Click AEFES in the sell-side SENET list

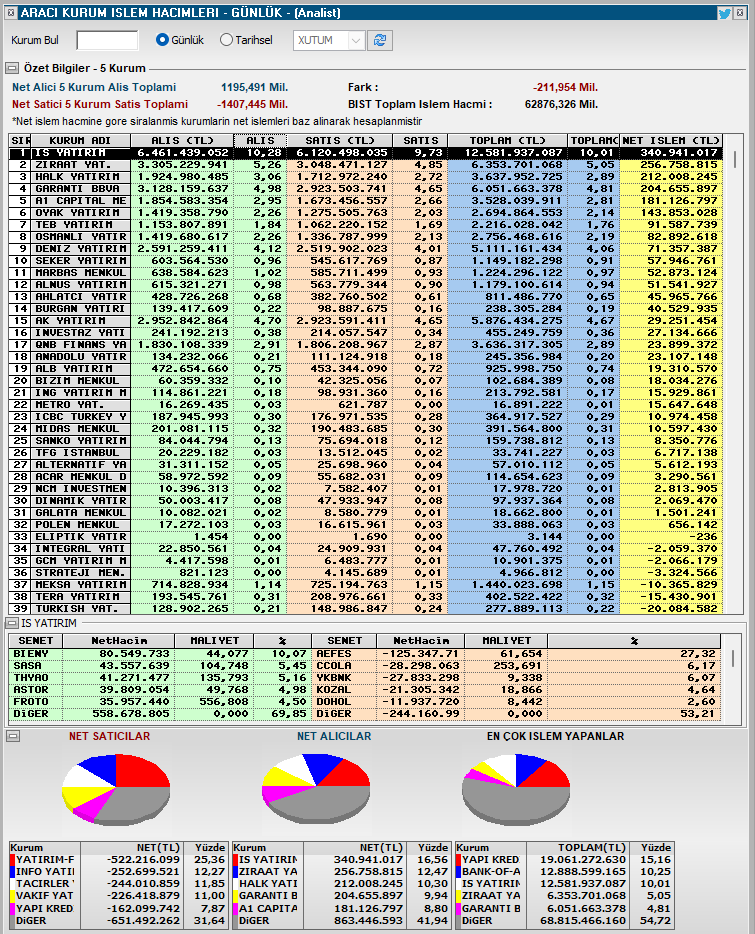pos(334,654)
